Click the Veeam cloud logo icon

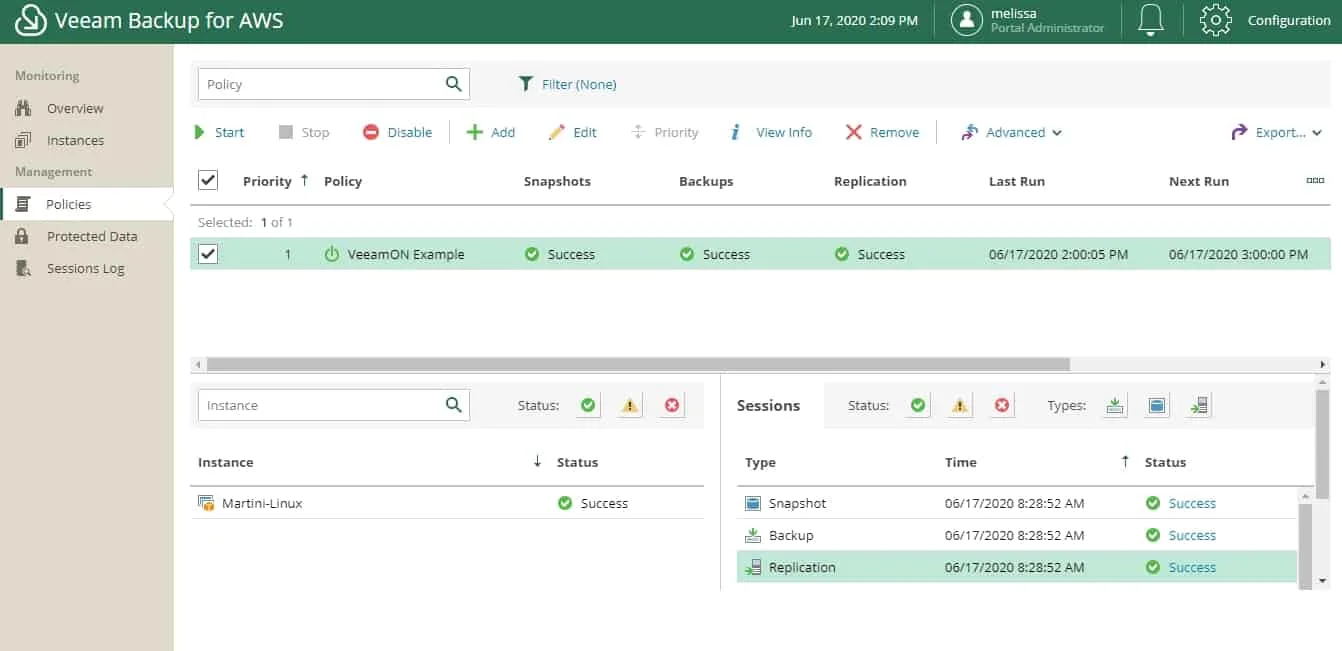click(31, 21)
